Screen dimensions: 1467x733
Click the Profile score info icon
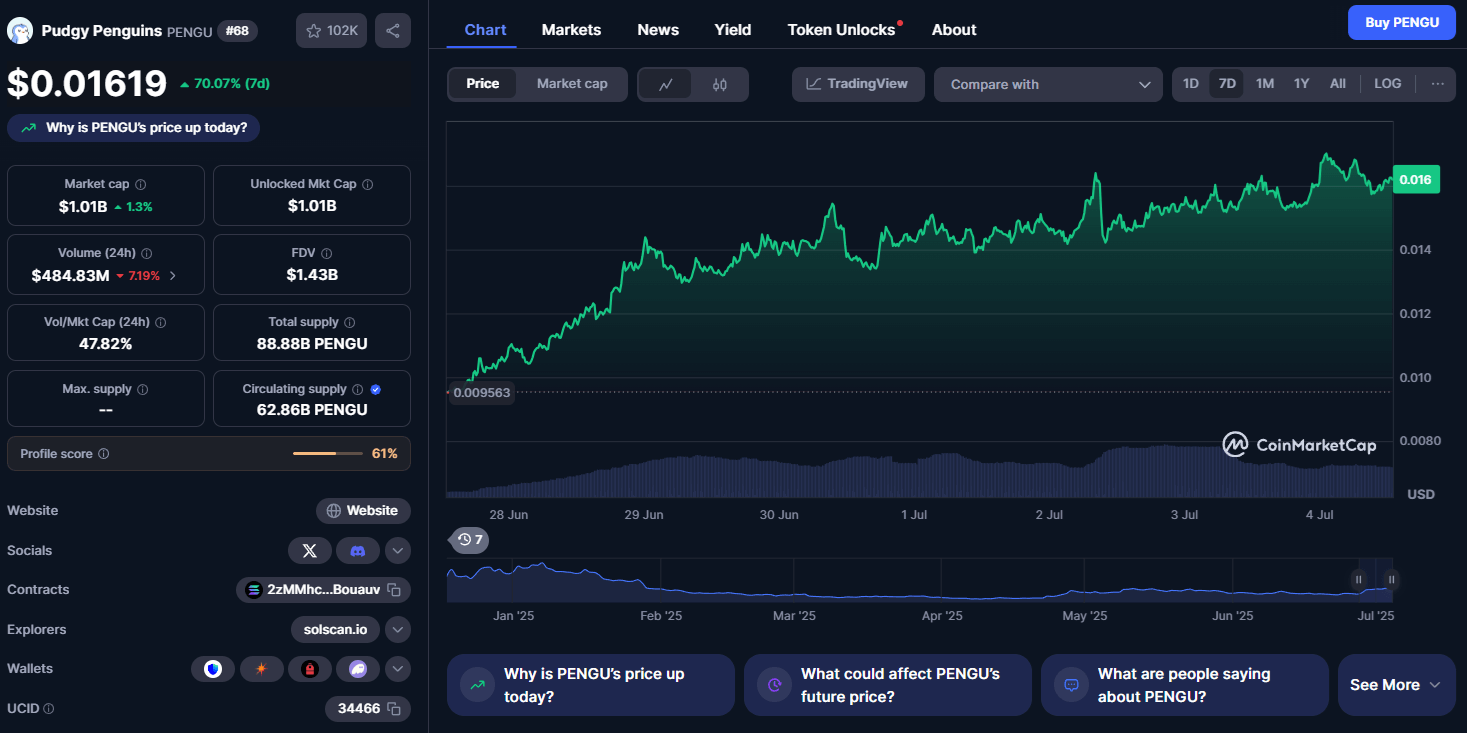coord(103,454)
